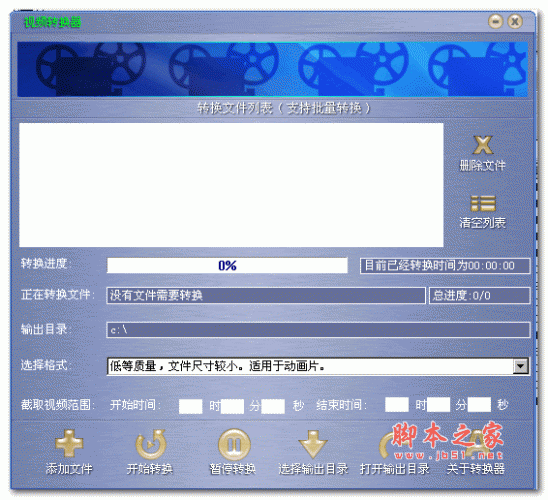Click the 视频转换器 title text
The height and width of the screenshot is (500, 548).
52,22
